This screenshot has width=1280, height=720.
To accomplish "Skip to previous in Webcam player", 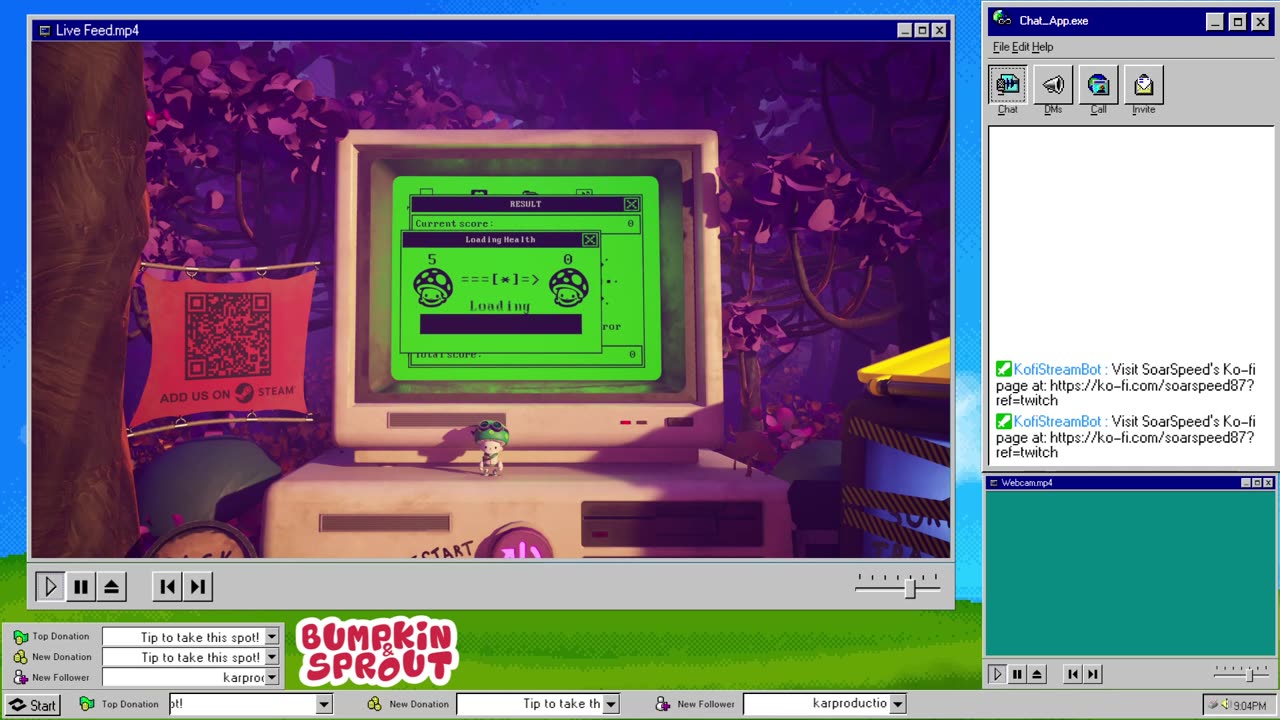I will [x=1073, y=674].
